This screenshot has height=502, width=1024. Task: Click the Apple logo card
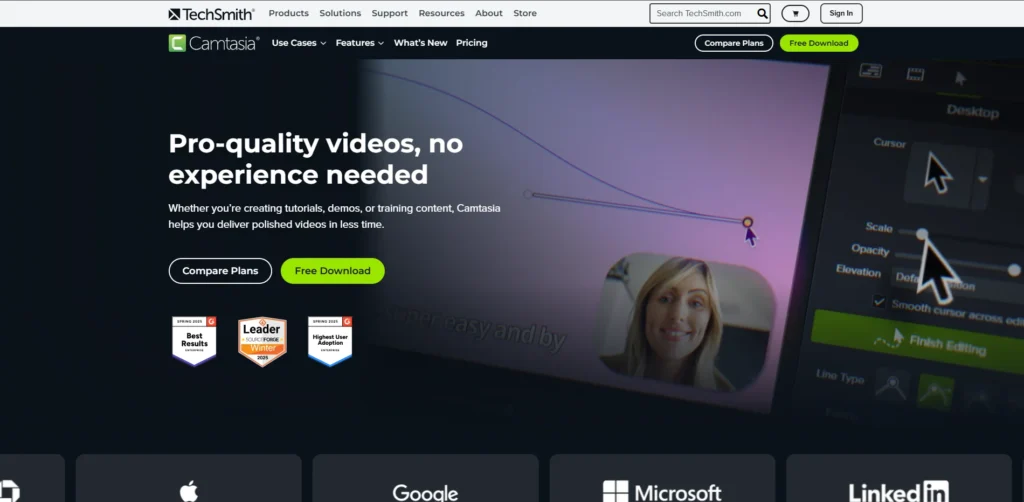(189, 478)
